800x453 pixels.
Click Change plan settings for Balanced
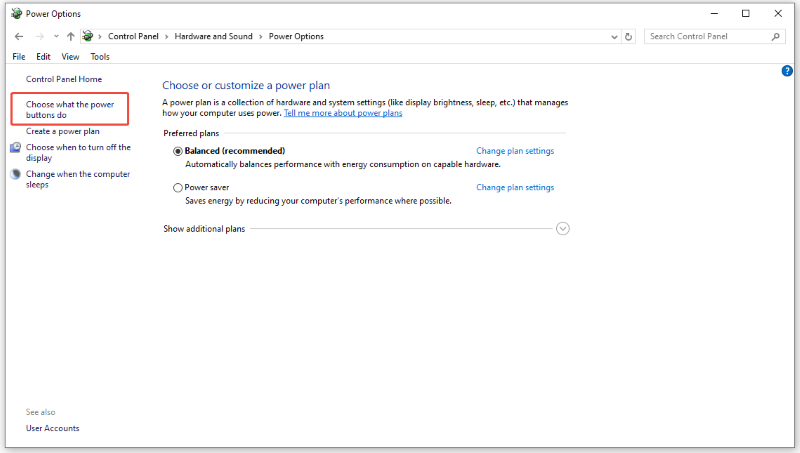[514, 151]
